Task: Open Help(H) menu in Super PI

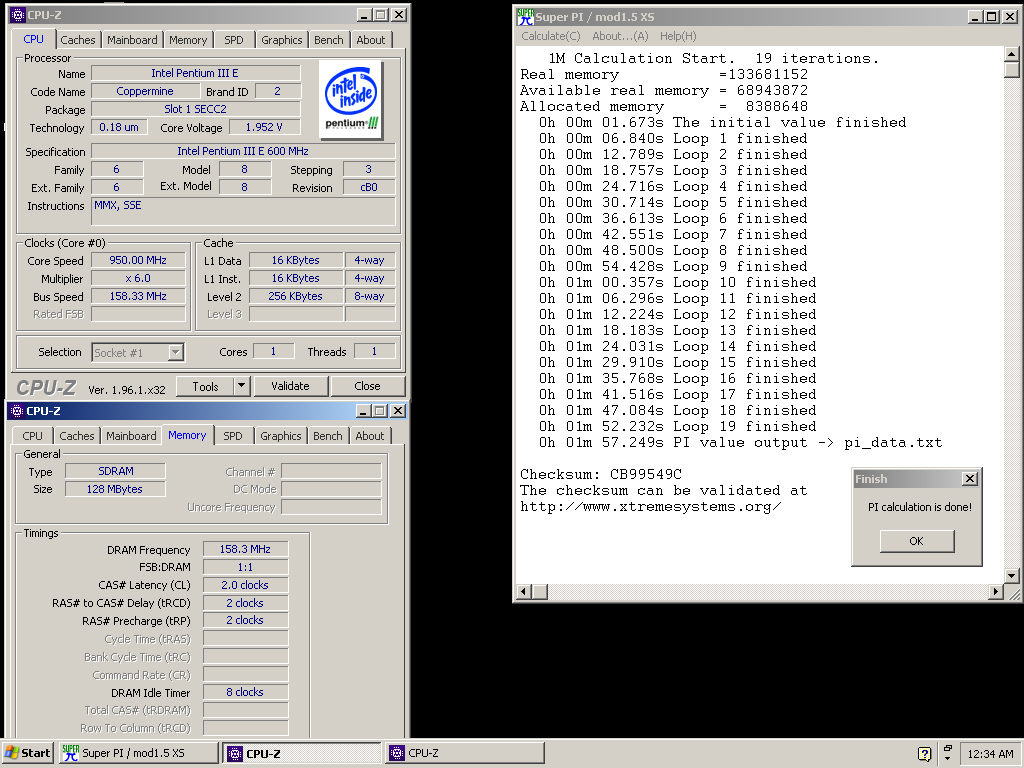Action: coord(678,37)
